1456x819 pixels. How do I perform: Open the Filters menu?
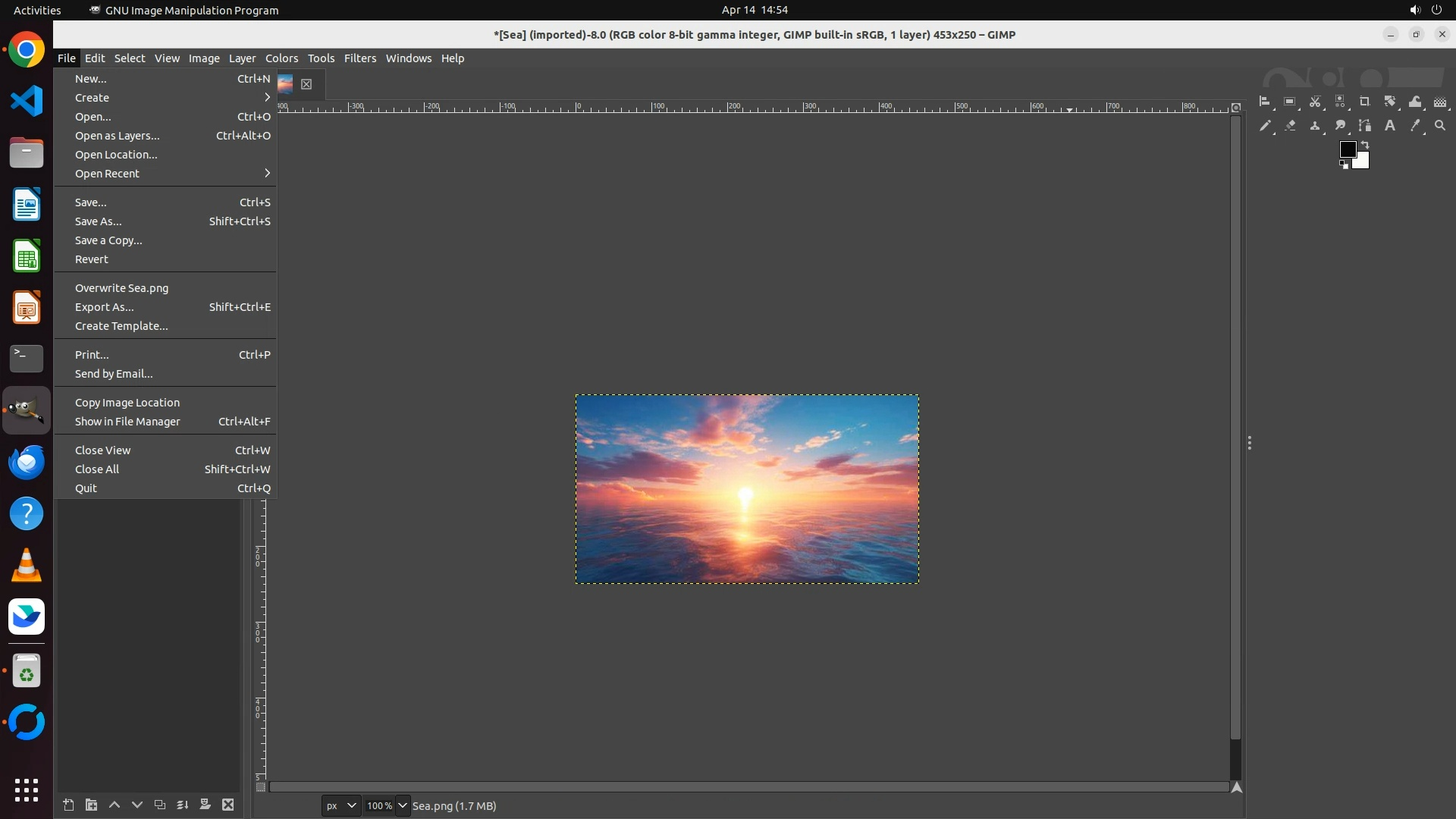tap(359, 58)
